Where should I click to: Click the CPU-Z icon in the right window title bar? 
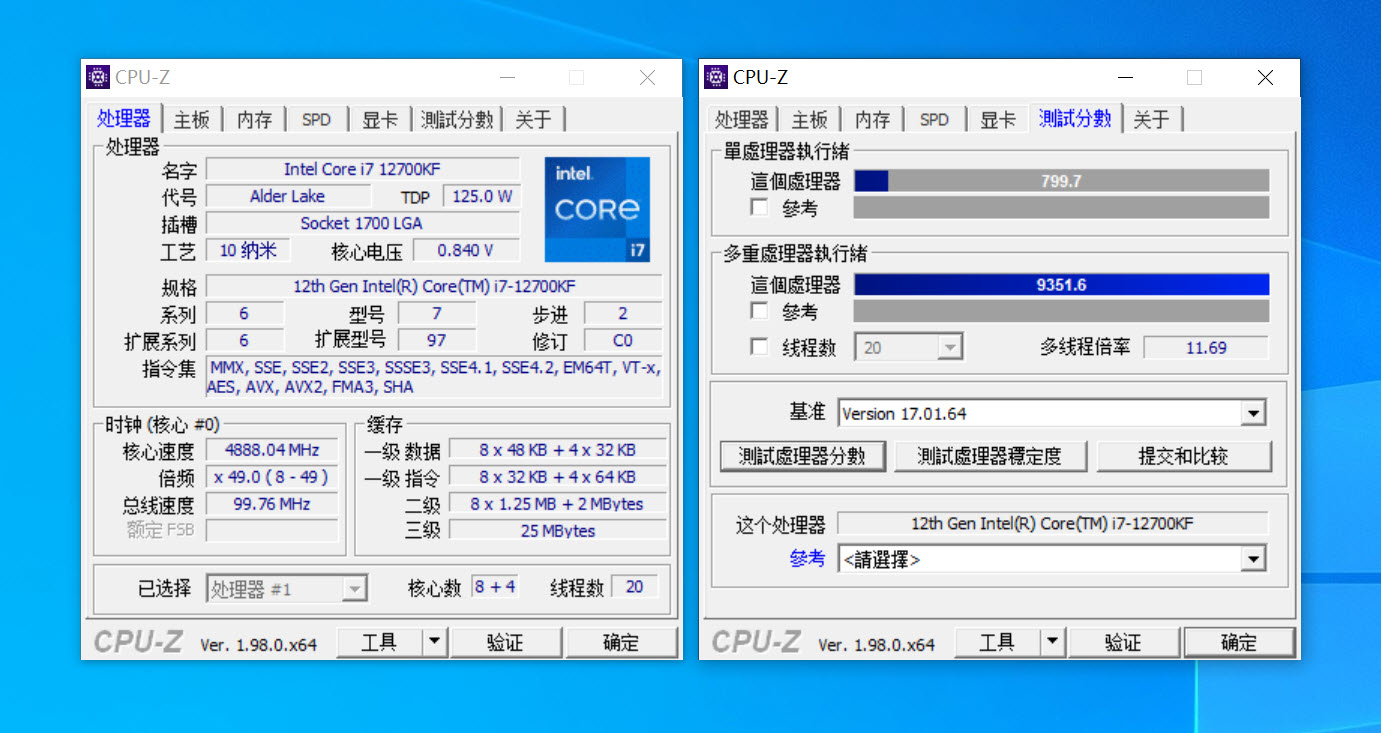[715, 77]
